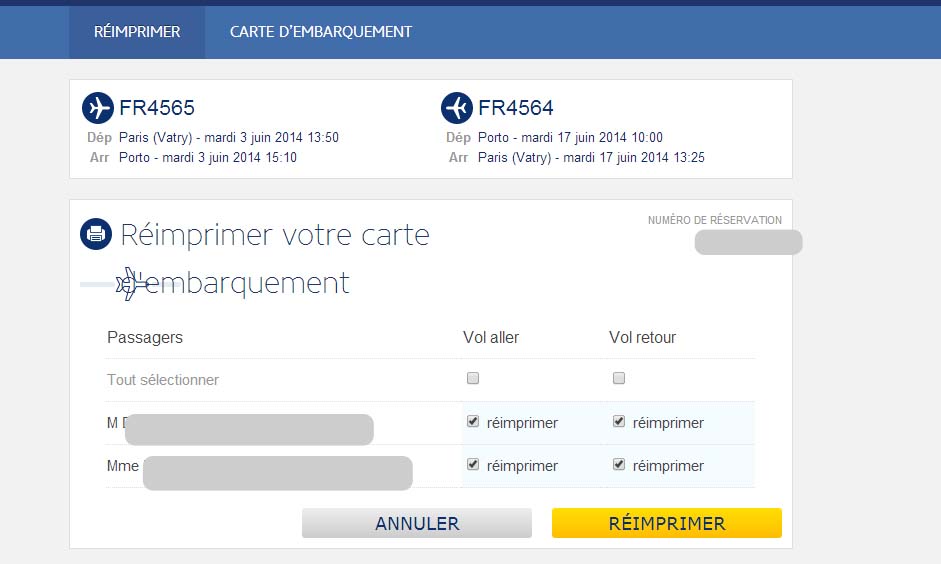Image resolution: width=941 pixels, height=564 pixels.
Task: Uncheck Vol aller réimprimer for passenger M
Action: [473, 421]
